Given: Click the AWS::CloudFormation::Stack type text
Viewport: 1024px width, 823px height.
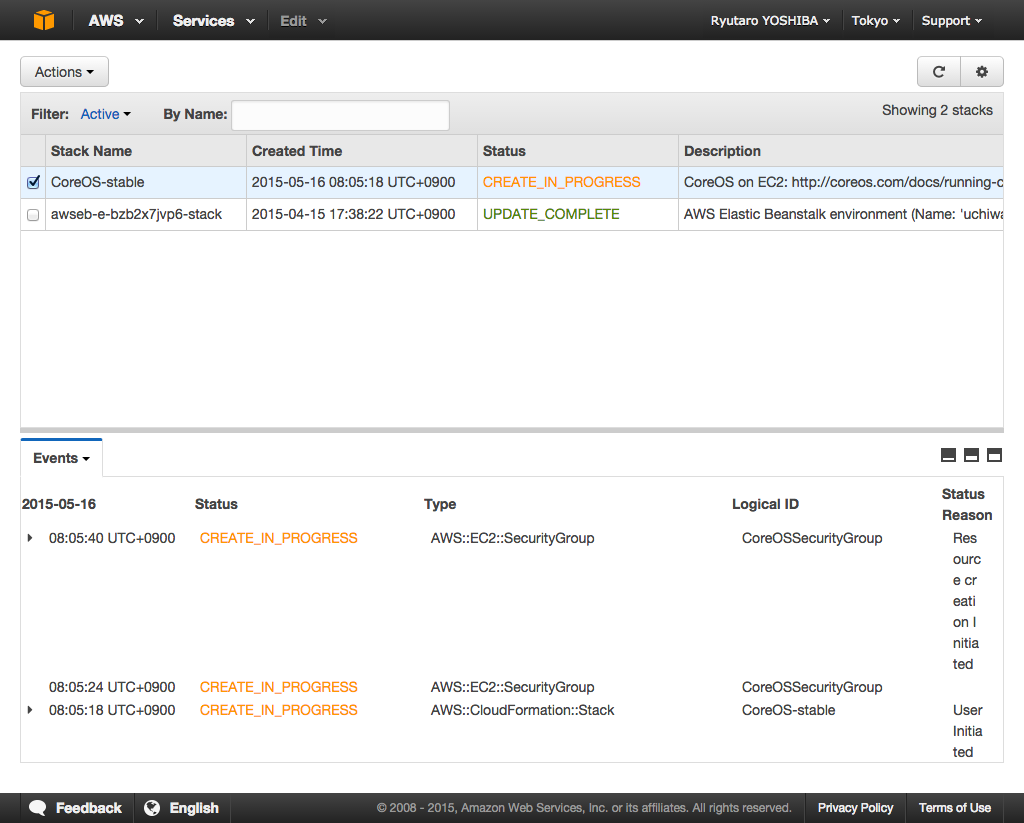Looking at the screenshot, I should coord(522,710).
